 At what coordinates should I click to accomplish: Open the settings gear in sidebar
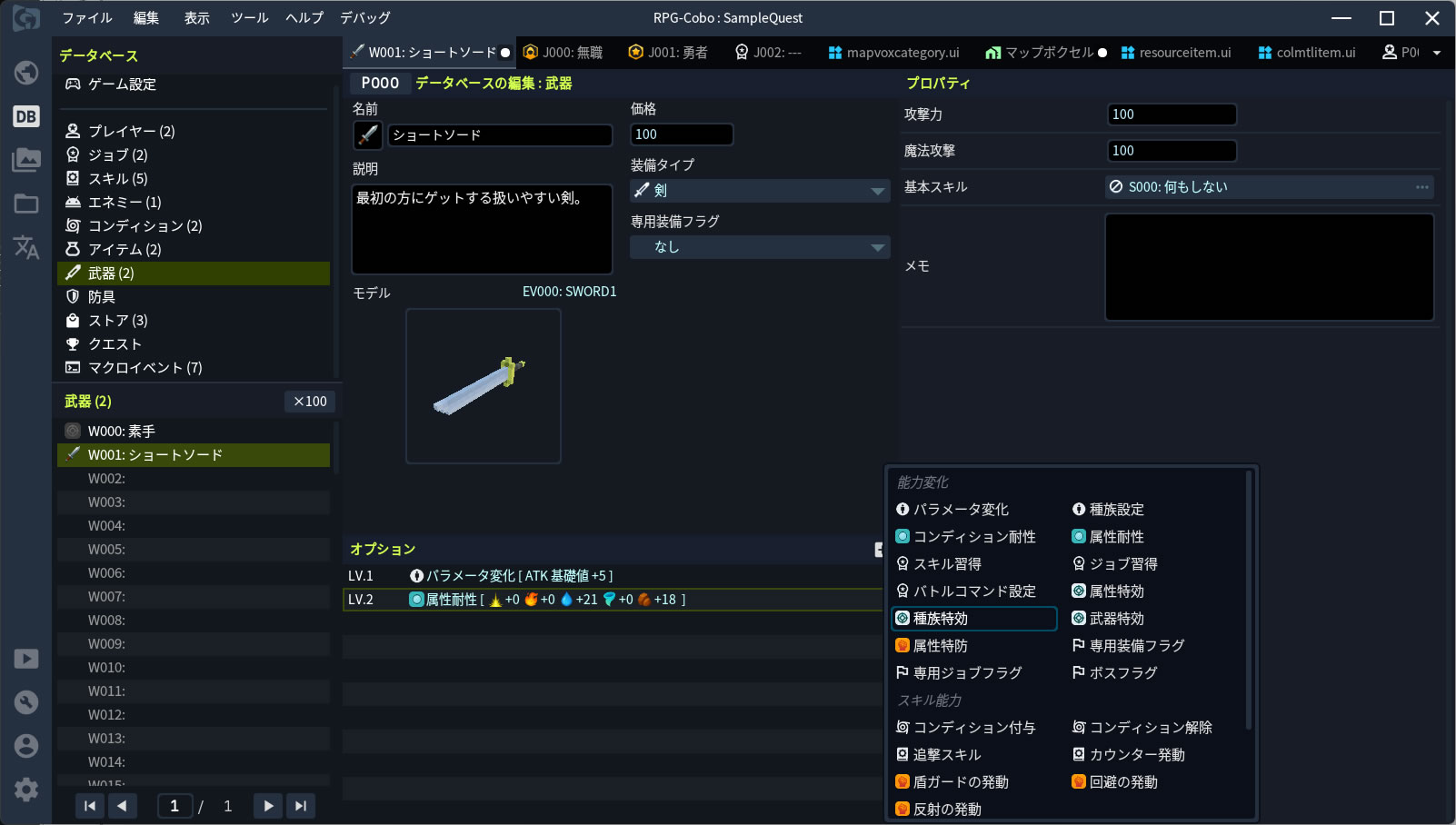[x=26, y=789]
